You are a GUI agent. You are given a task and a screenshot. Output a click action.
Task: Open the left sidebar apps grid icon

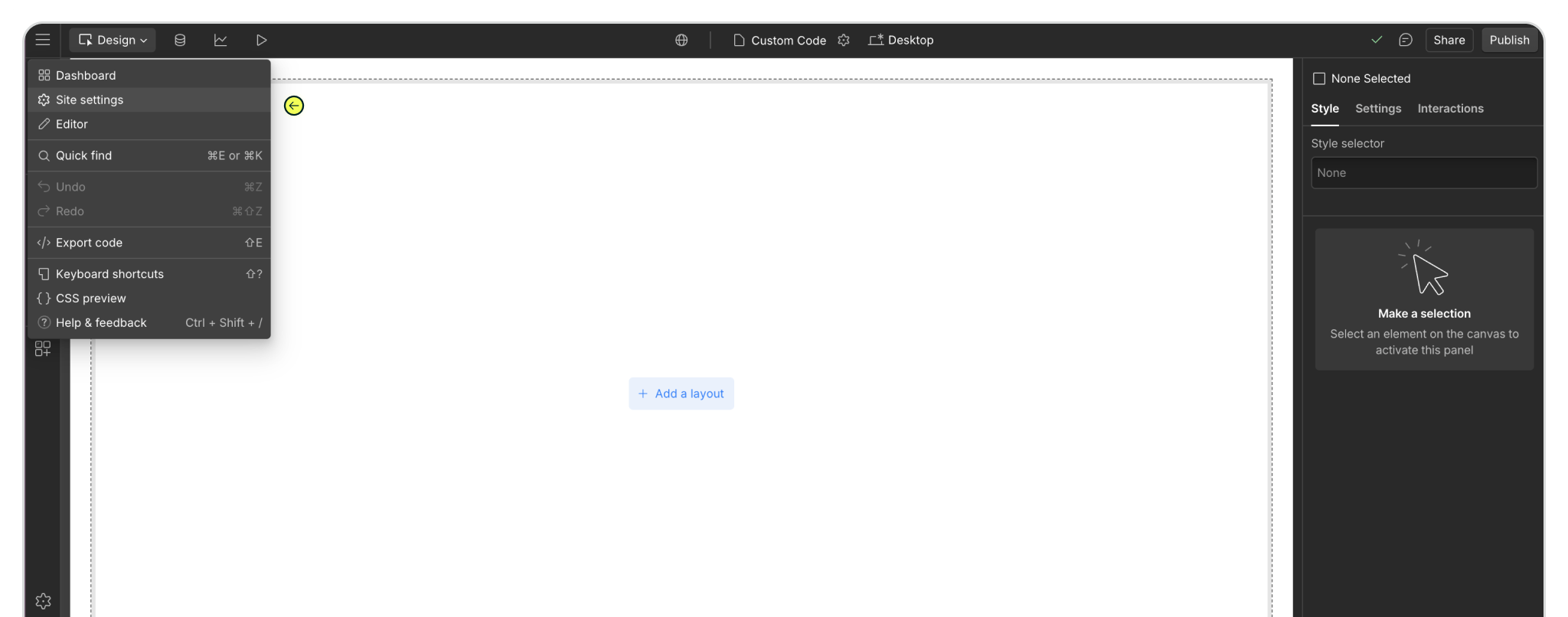pyautogui.click(x=43, y=348)
